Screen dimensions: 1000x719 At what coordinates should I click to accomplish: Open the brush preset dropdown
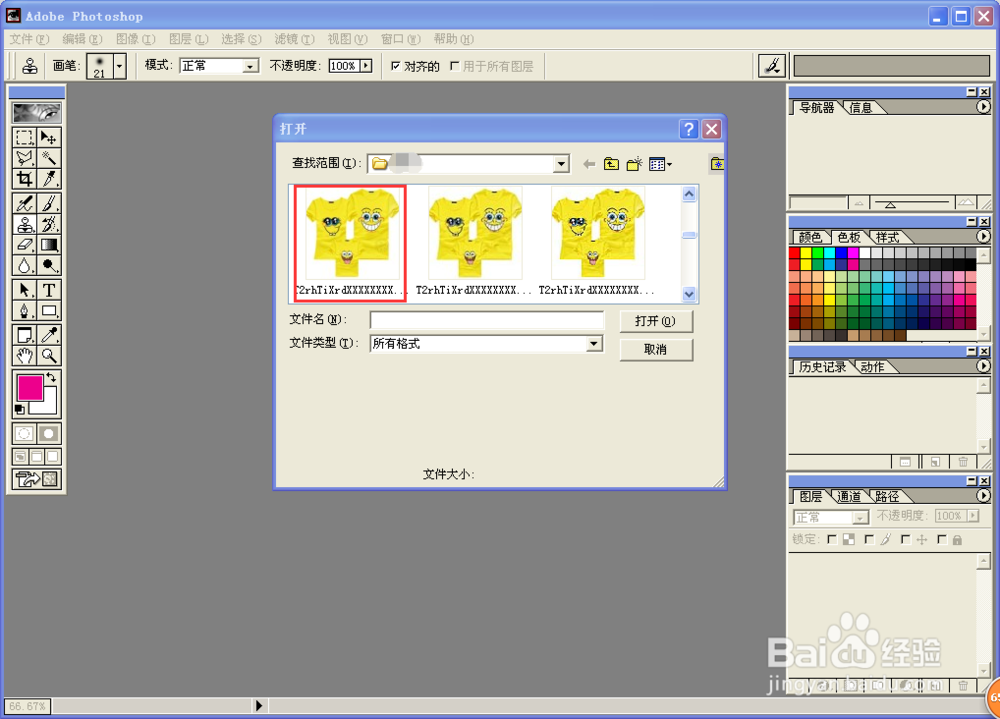click(x=119, y=66)
